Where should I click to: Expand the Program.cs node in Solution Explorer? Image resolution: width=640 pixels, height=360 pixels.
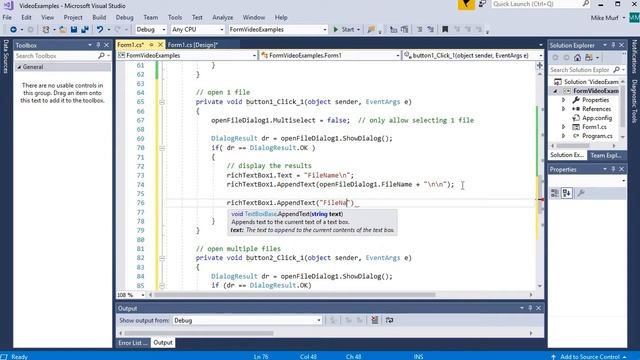click(564, 136)
